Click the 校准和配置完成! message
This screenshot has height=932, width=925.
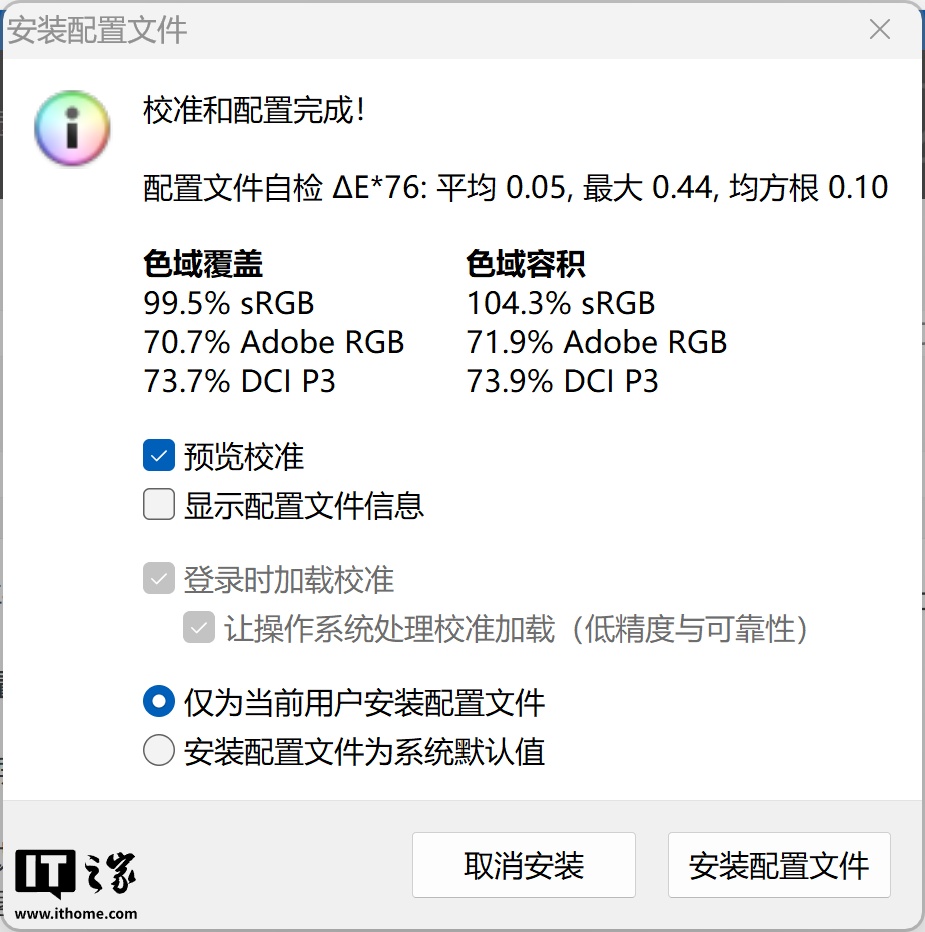pyautogui.click(x=254, y=111)
